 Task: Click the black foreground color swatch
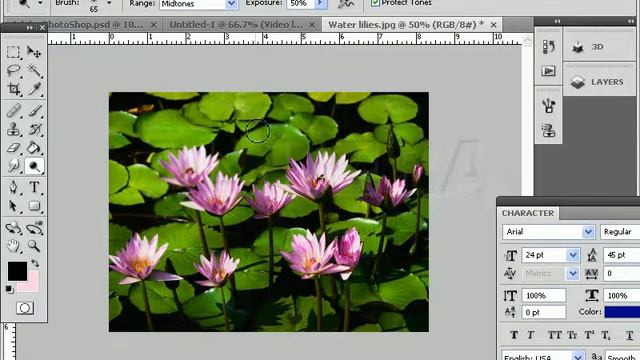click(x=17, y=271)
